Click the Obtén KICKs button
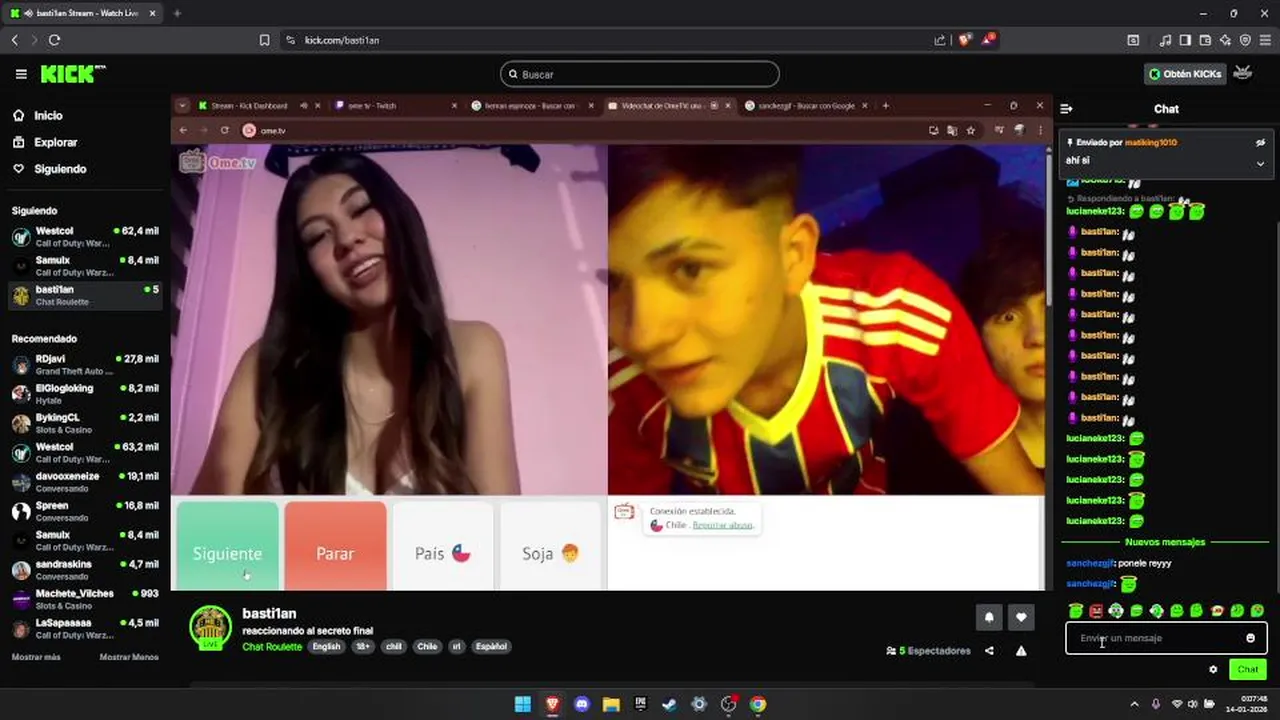1280x720 pixels. click(1186, 74)
